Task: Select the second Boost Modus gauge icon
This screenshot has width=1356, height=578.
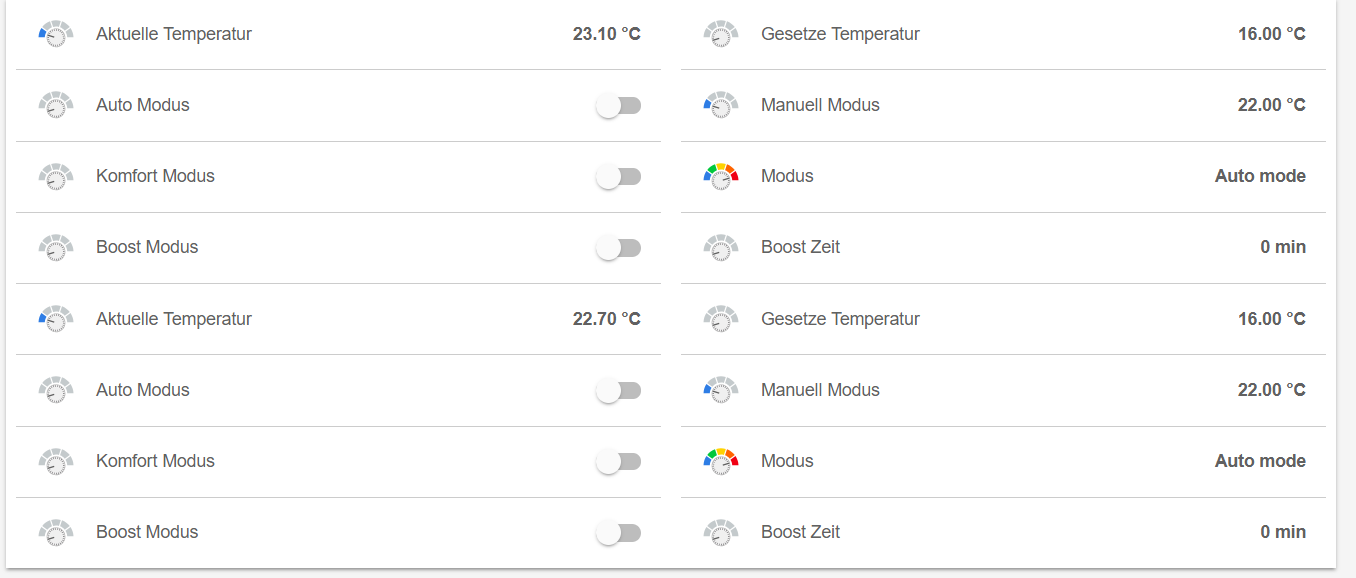Action: (x=56, y=532)
